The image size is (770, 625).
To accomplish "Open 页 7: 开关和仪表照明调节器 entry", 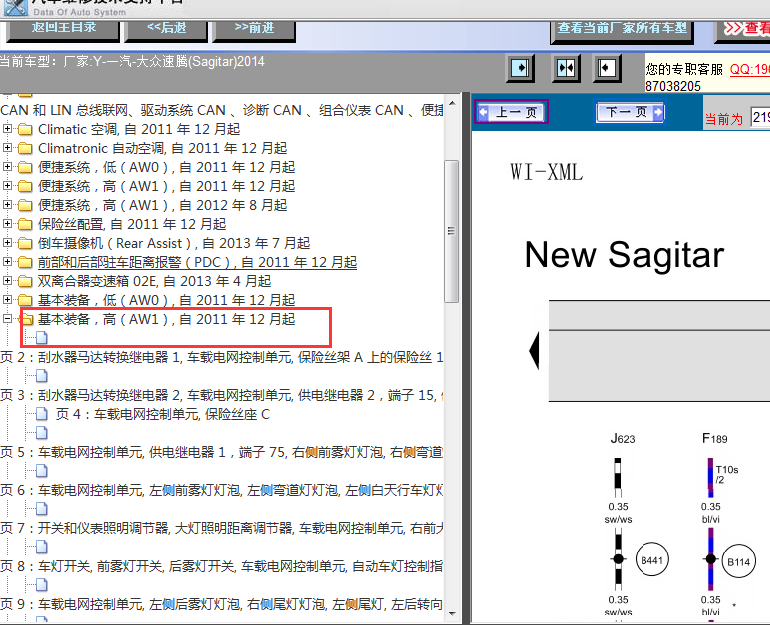I will (x=221, y=528).
